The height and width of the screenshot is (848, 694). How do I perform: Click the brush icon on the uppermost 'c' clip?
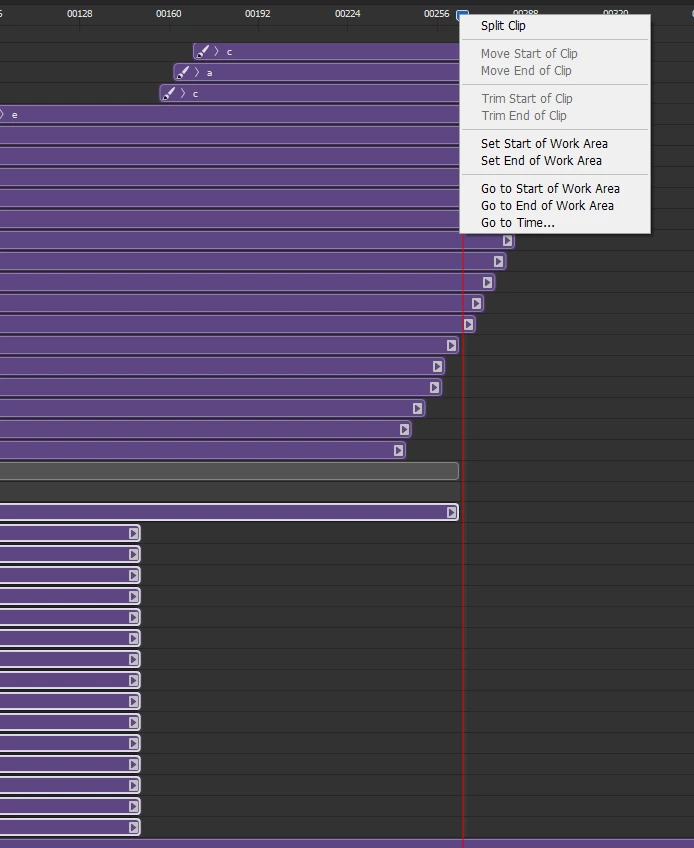[x=202, y=51]
